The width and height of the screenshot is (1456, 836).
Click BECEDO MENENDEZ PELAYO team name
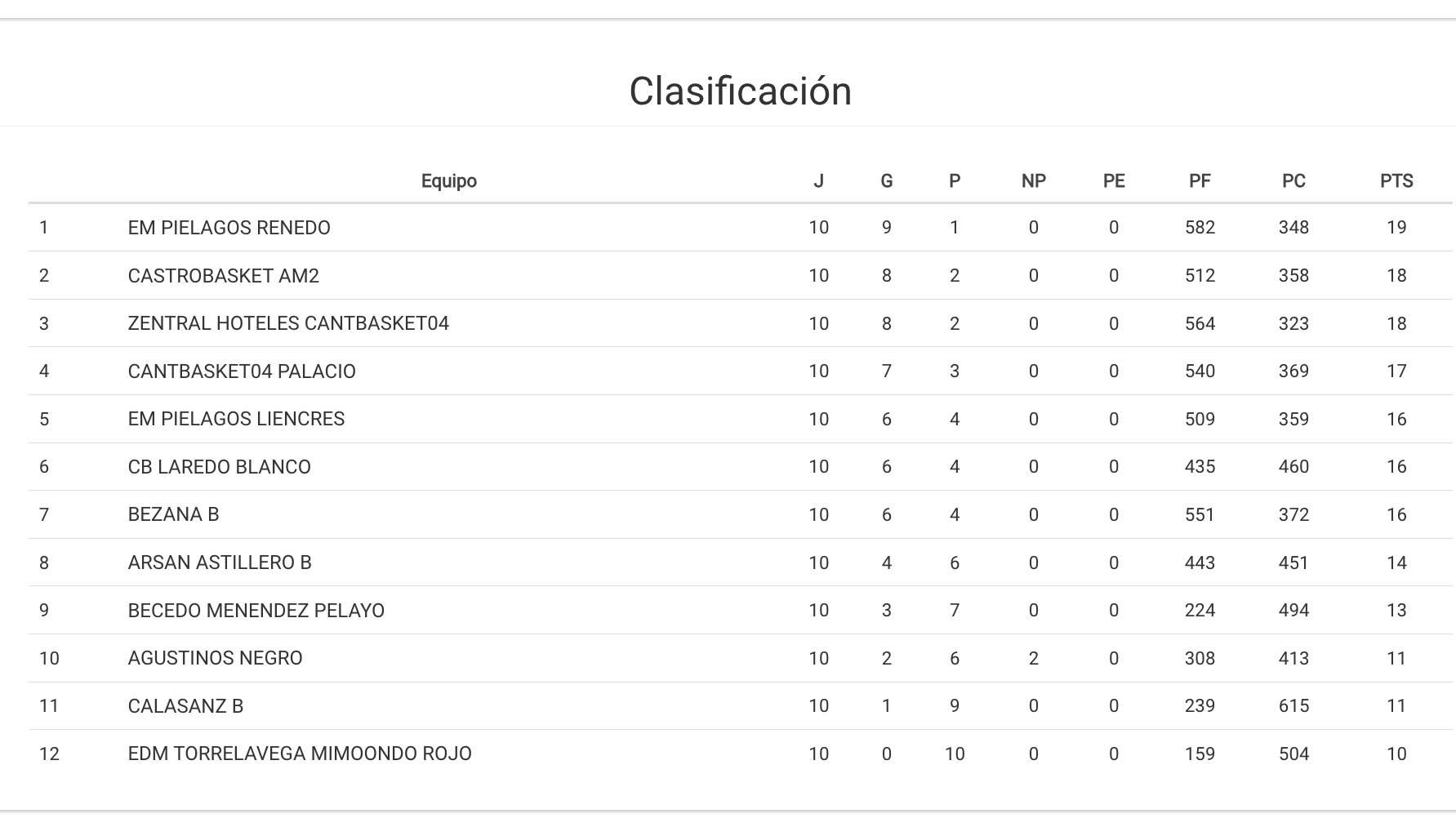(256, 611)
